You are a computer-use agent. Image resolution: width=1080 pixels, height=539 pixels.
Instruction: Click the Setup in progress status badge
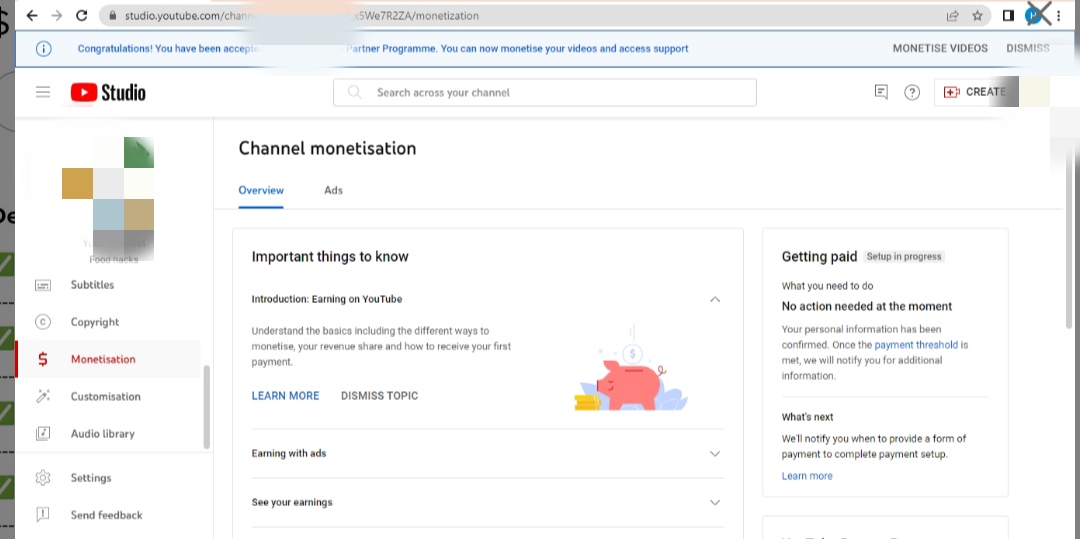click(904, 257)
